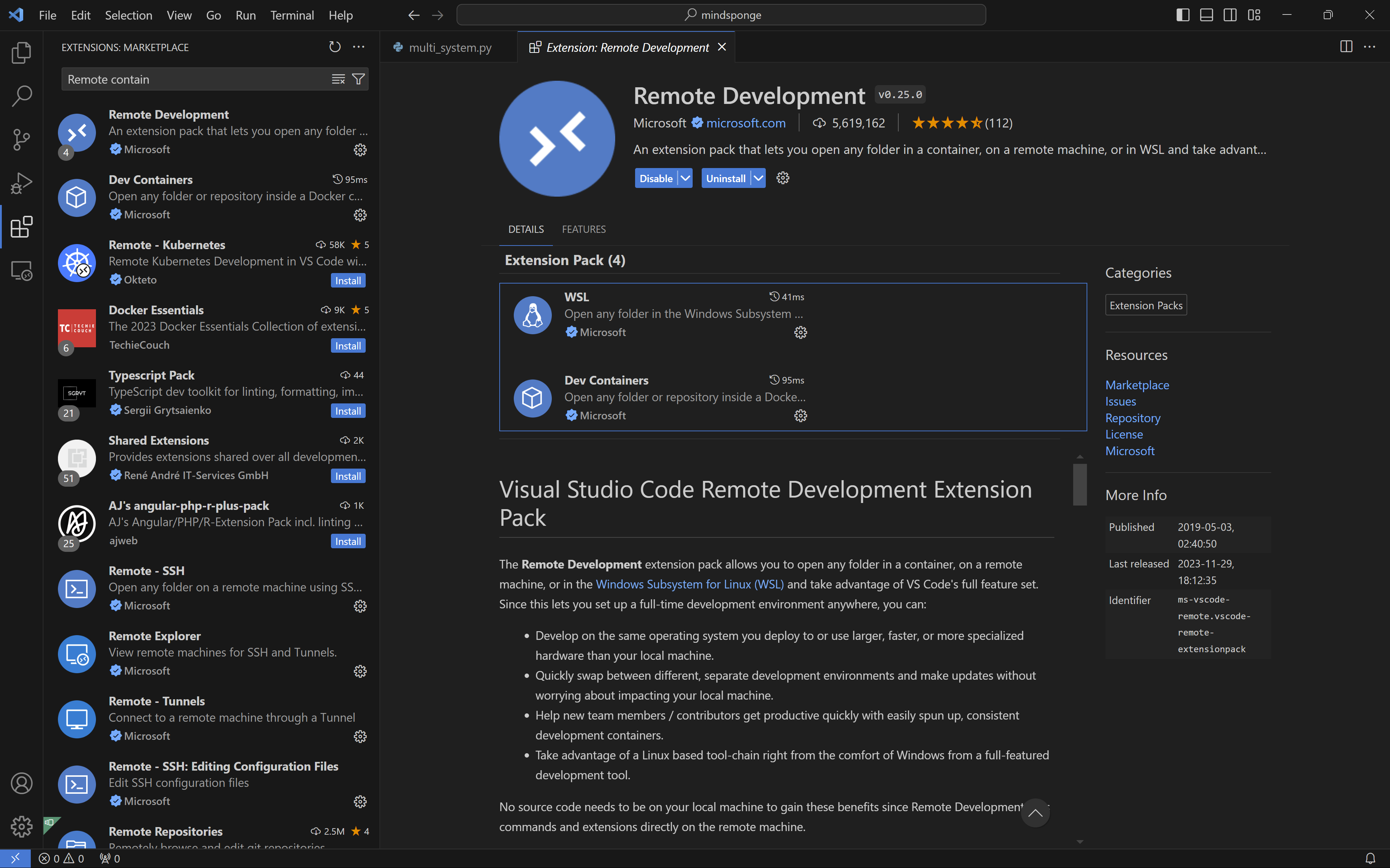
Task: Expand the Disable button dropdown arrow
Action: point(685,179)
